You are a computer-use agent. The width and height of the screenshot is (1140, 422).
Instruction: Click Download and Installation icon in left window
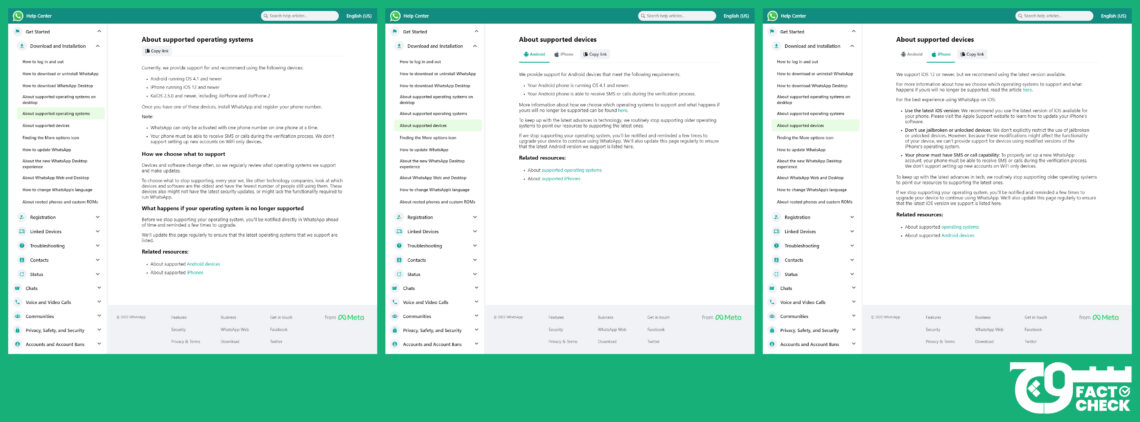[x=23, y=46]
